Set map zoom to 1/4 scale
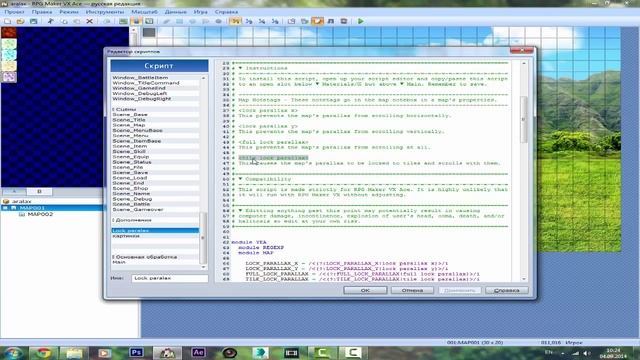The height and width of the screenshot is (360, 640). coord(262,21)
